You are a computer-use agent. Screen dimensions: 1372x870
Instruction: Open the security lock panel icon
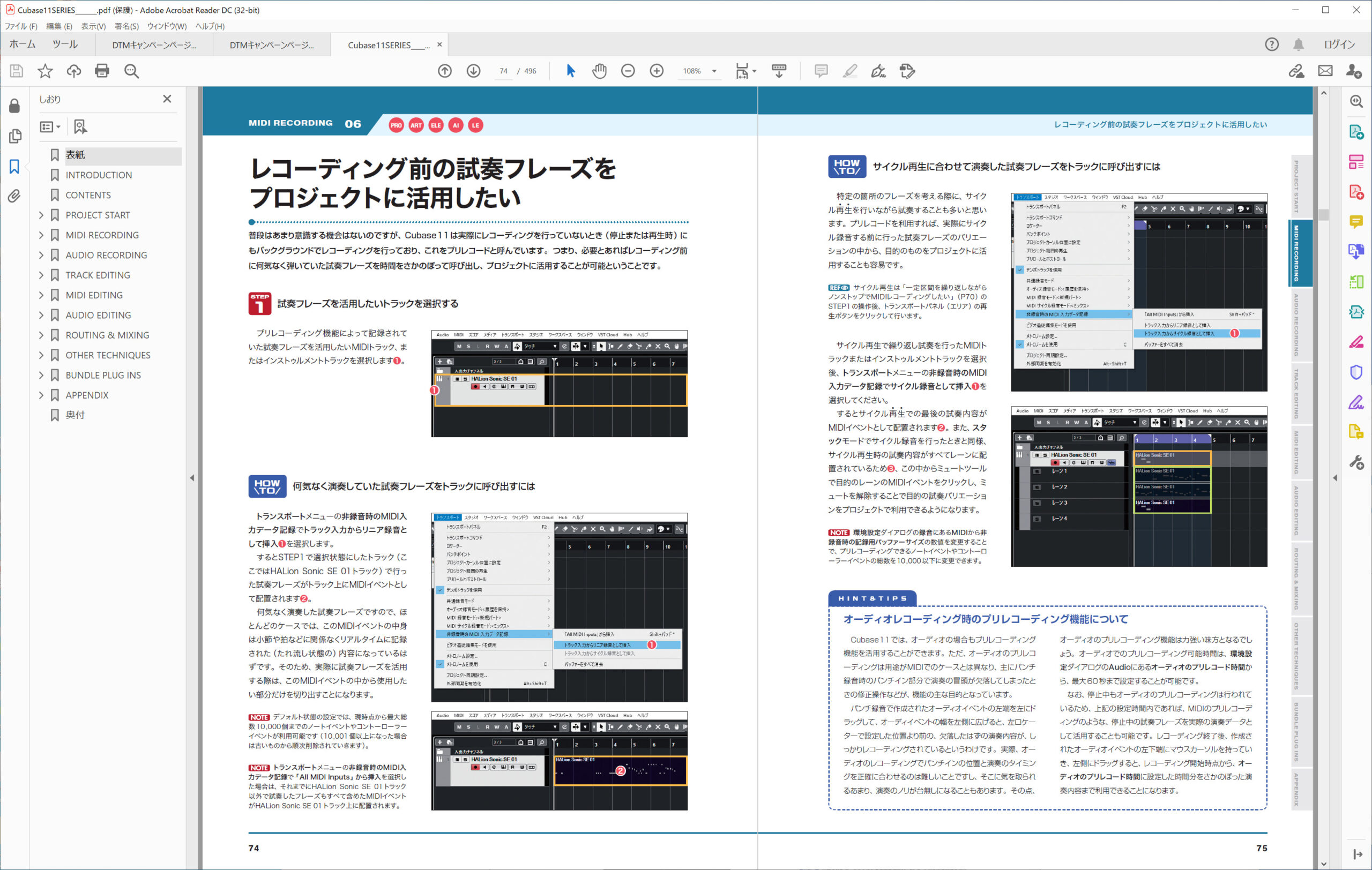coord(14,106)
